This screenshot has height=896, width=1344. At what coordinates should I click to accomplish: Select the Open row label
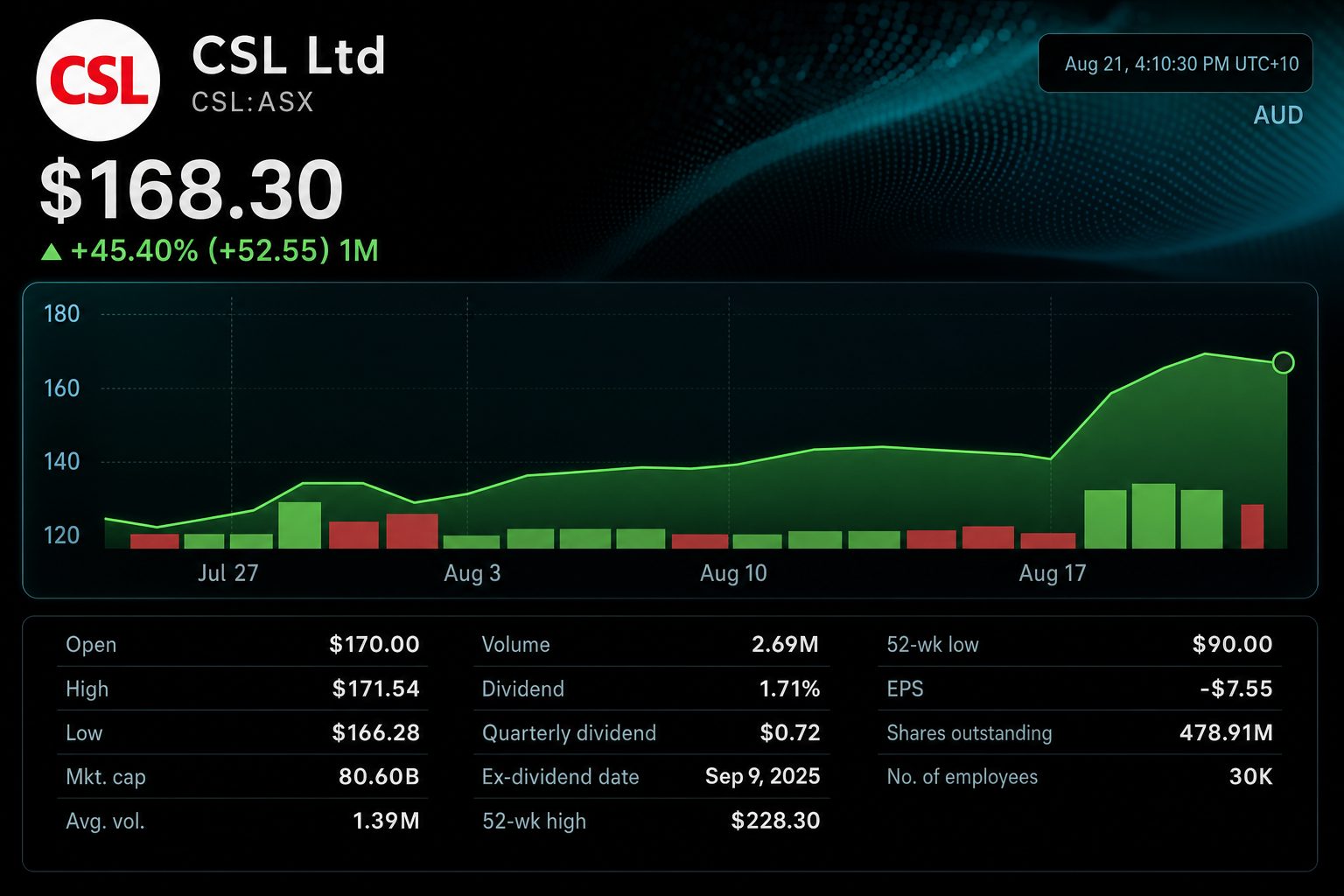pos(91,645)
